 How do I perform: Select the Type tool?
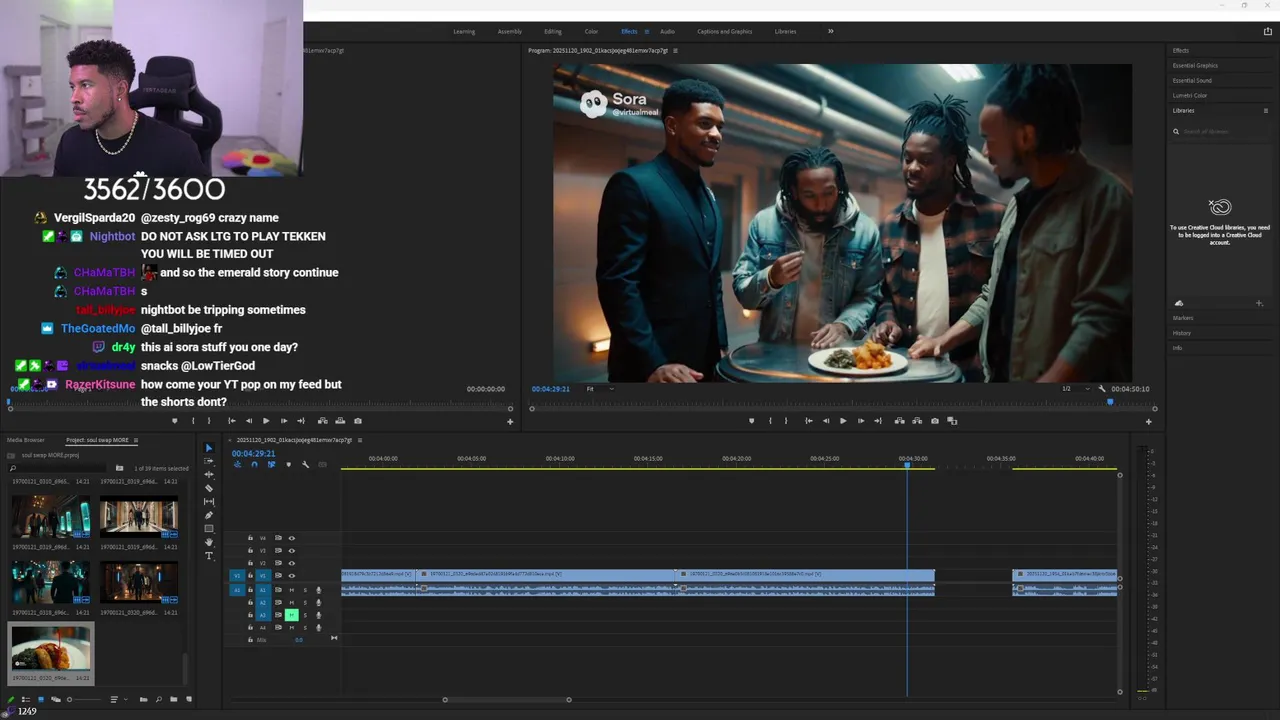click(x=209, y=555)
